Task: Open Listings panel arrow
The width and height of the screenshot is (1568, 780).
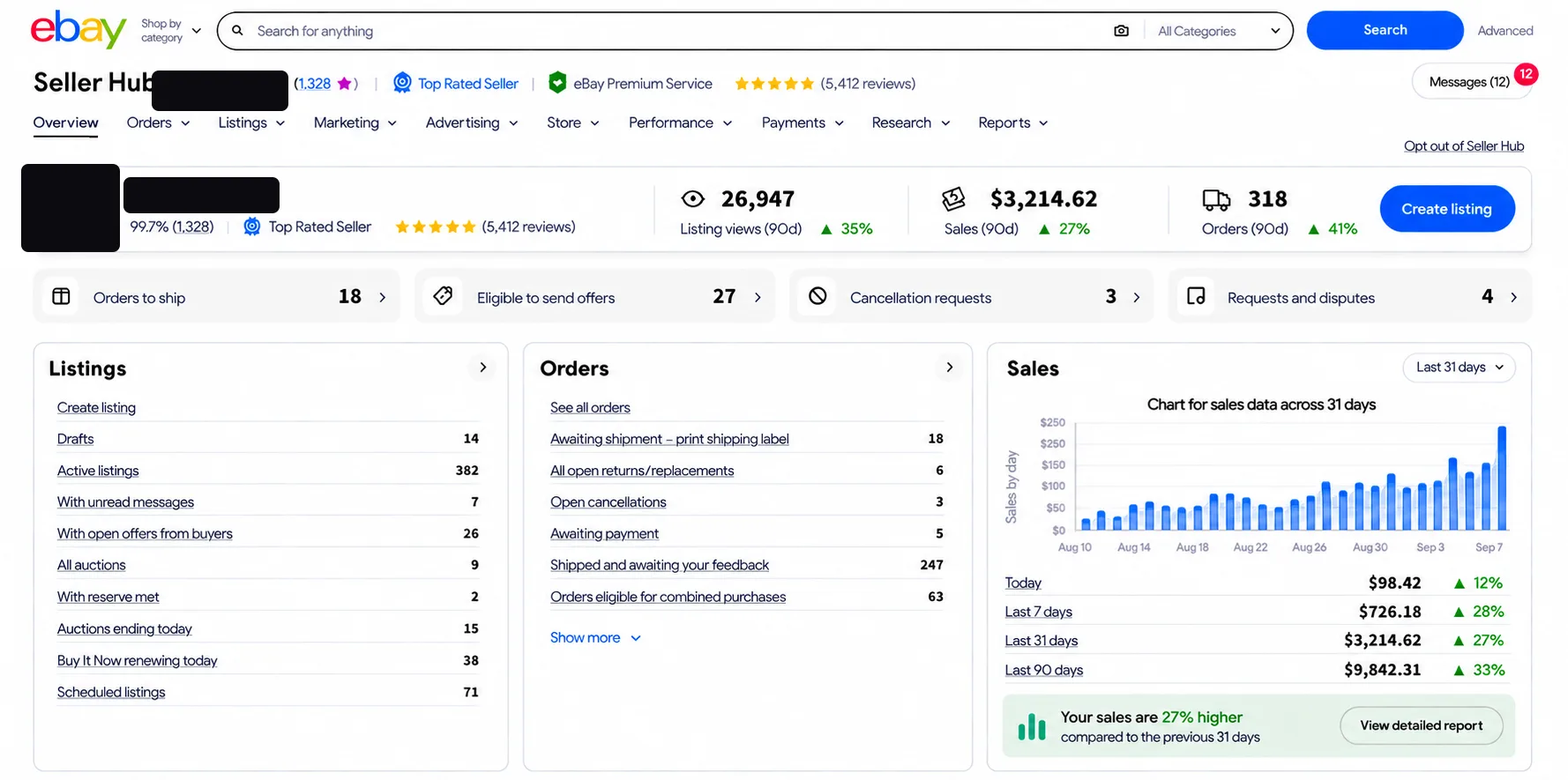Action: pyautogui.click(x=482, y=368)
